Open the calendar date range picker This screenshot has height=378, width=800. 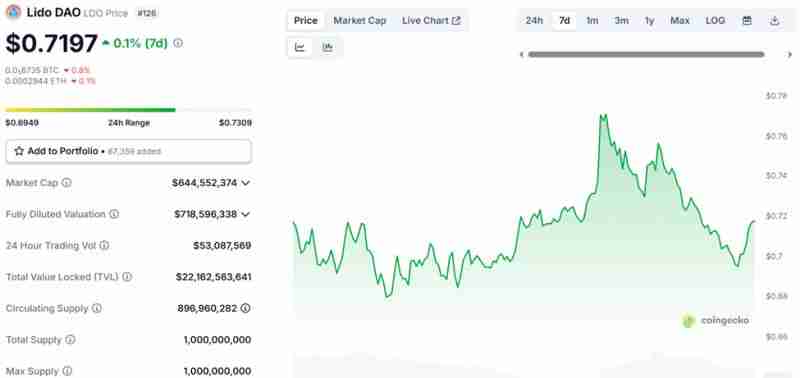(747, 20)
